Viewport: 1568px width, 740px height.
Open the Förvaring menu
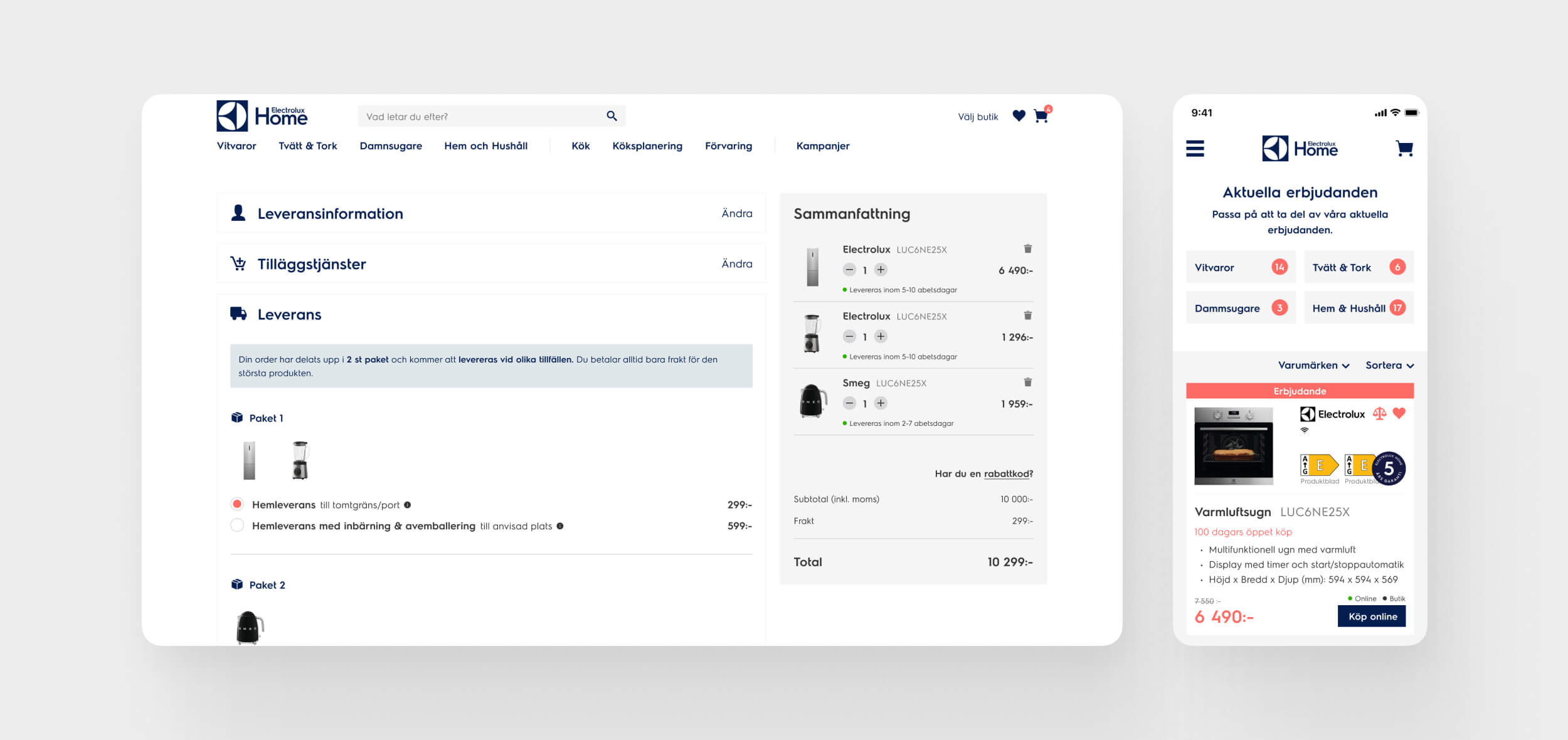(728, 145)
